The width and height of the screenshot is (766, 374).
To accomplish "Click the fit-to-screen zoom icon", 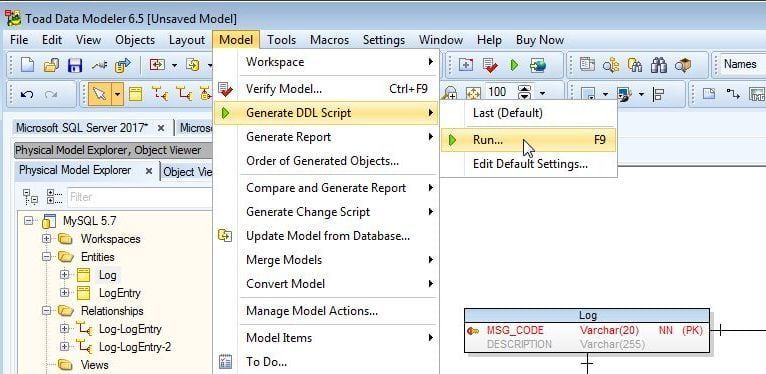I will coord(473,93).
